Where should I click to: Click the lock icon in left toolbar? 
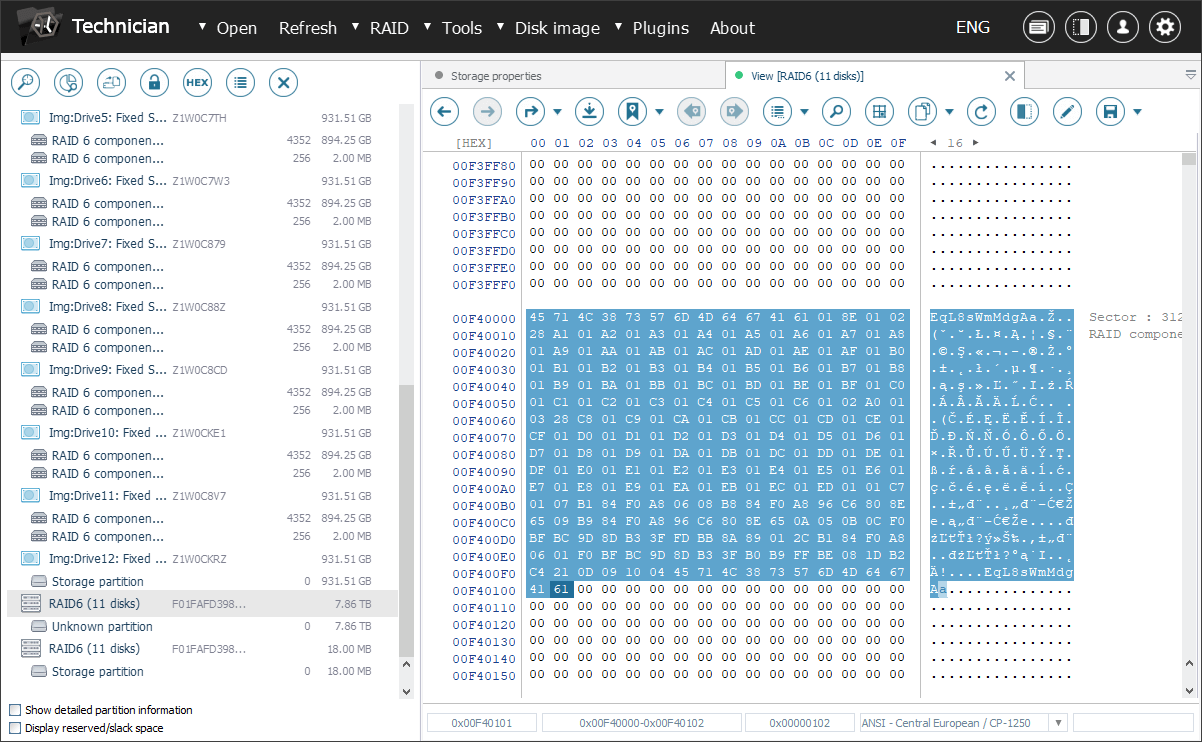[x=154, y=82]
